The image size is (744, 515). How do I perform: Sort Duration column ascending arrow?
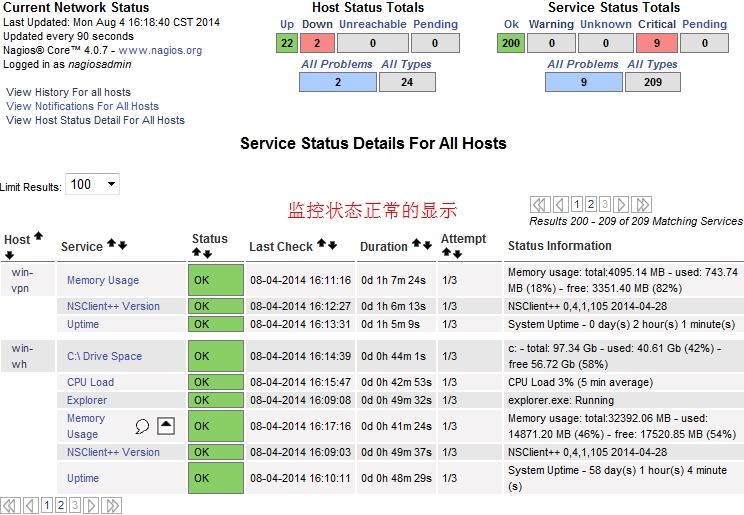click(416, 243)
